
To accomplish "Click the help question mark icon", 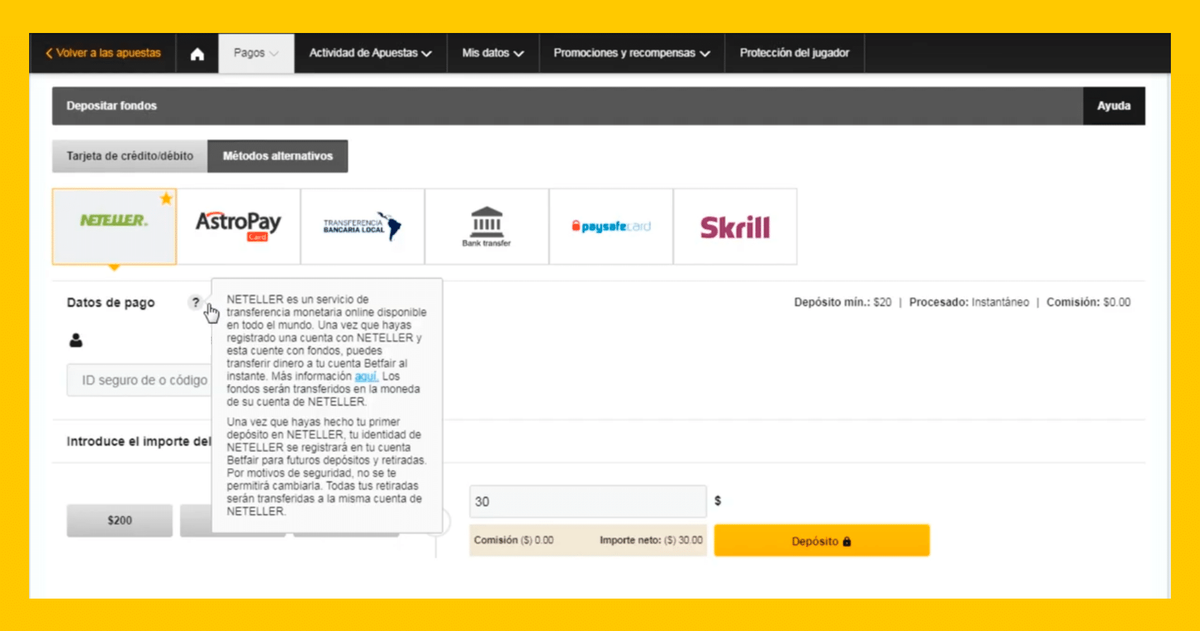I will (x=196, y=302).
